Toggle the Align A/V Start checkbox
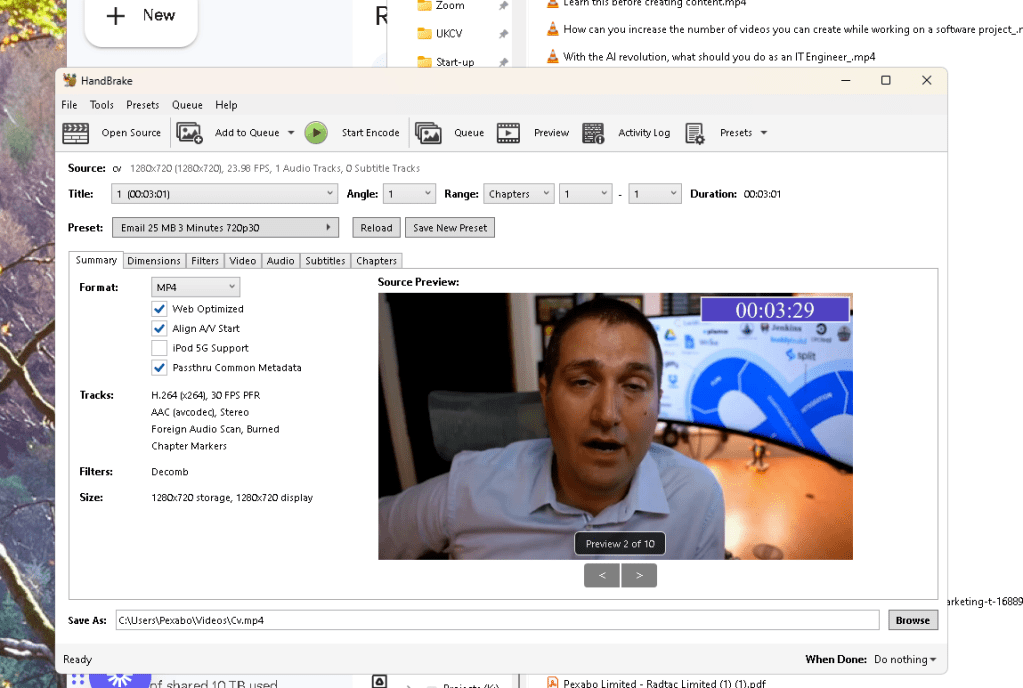This screenshot has width=1023, height=688. [x=159, y=329]
